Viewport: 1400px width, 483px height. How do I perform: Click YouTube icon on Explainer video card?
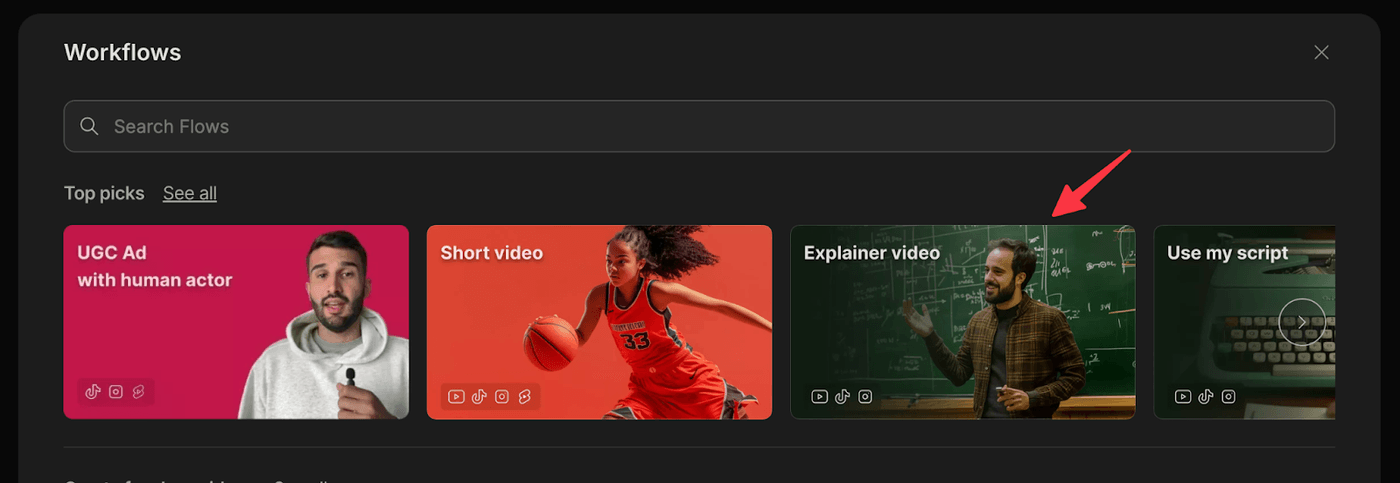point(819,397)
